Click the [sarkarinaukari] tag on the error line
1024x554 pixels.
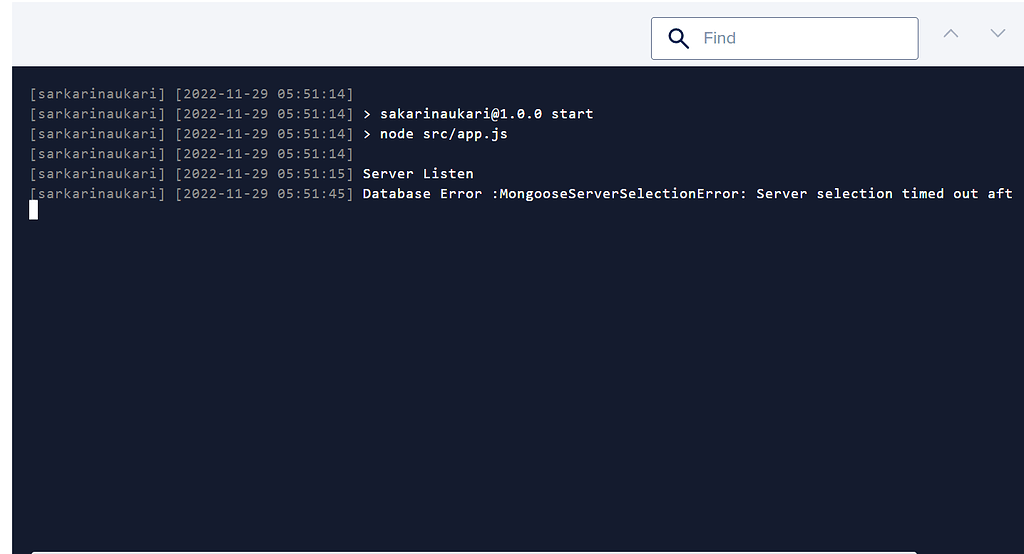(98, 194)
